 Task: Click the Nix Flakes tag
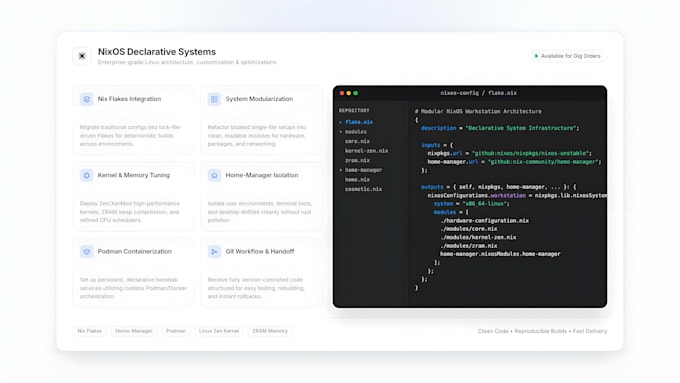[90, 331]
